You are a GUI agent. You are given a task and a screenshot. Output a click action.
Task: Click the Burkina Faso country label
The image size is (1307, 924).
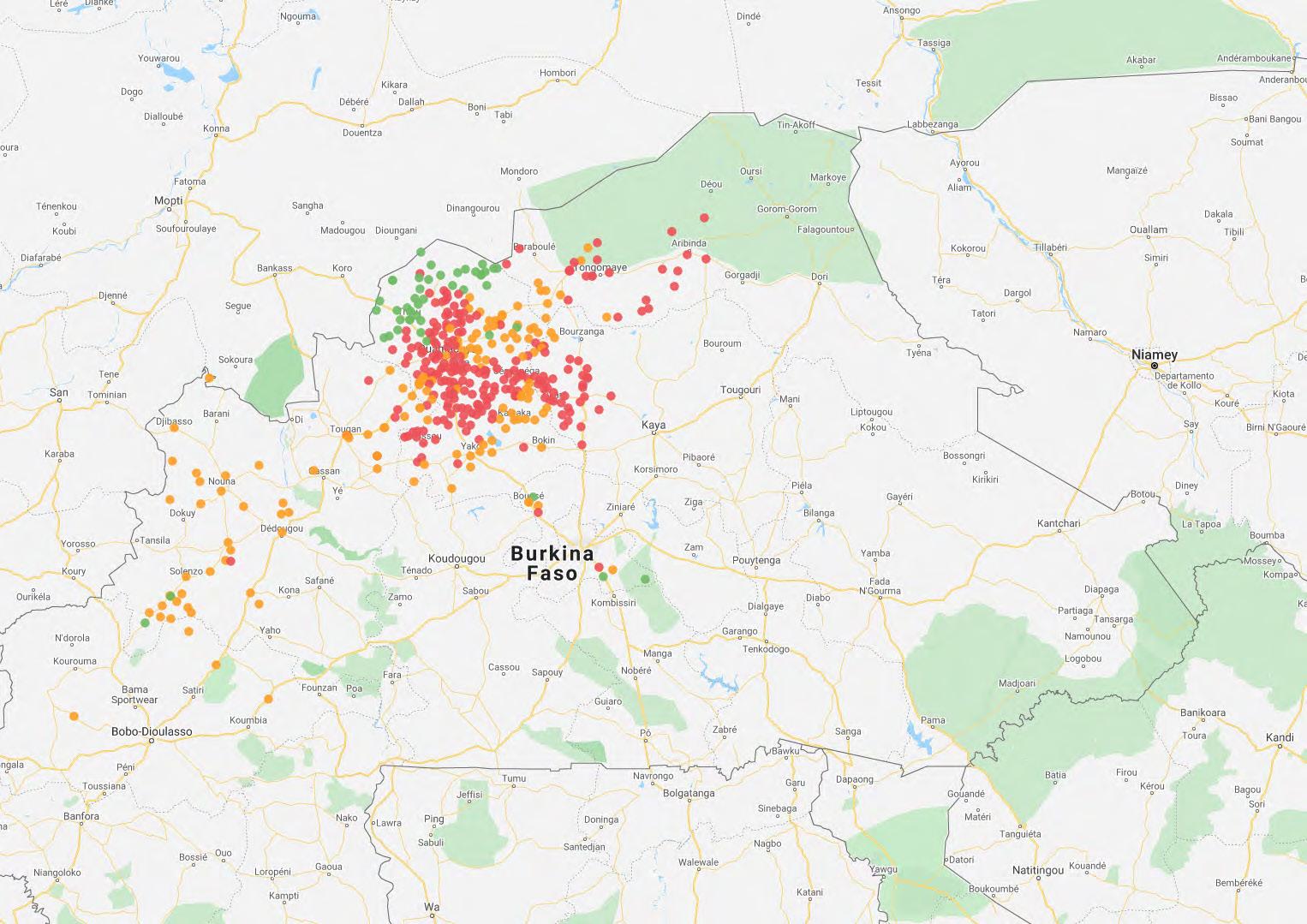(552, 563)
